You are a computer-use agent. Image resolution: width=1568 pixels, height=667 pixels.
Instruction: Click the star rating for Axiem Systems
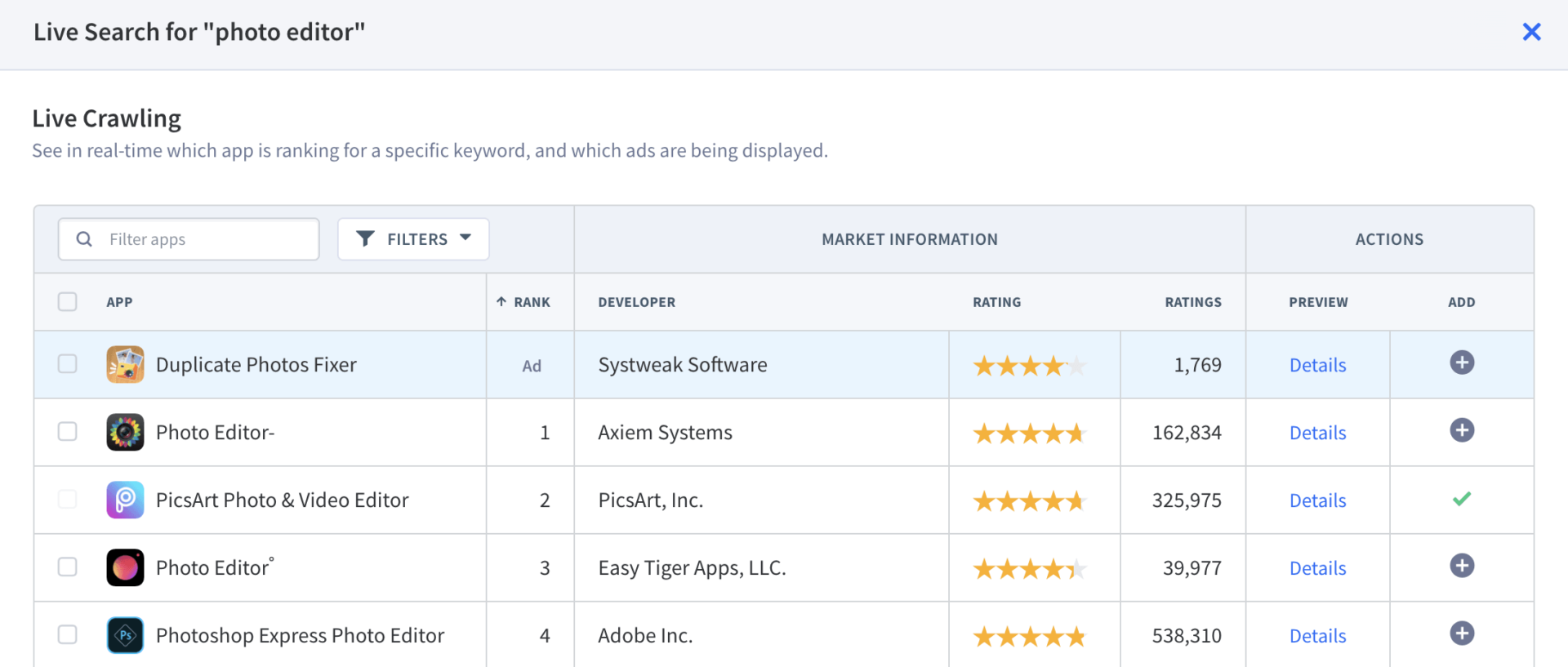pos(1029,434)
